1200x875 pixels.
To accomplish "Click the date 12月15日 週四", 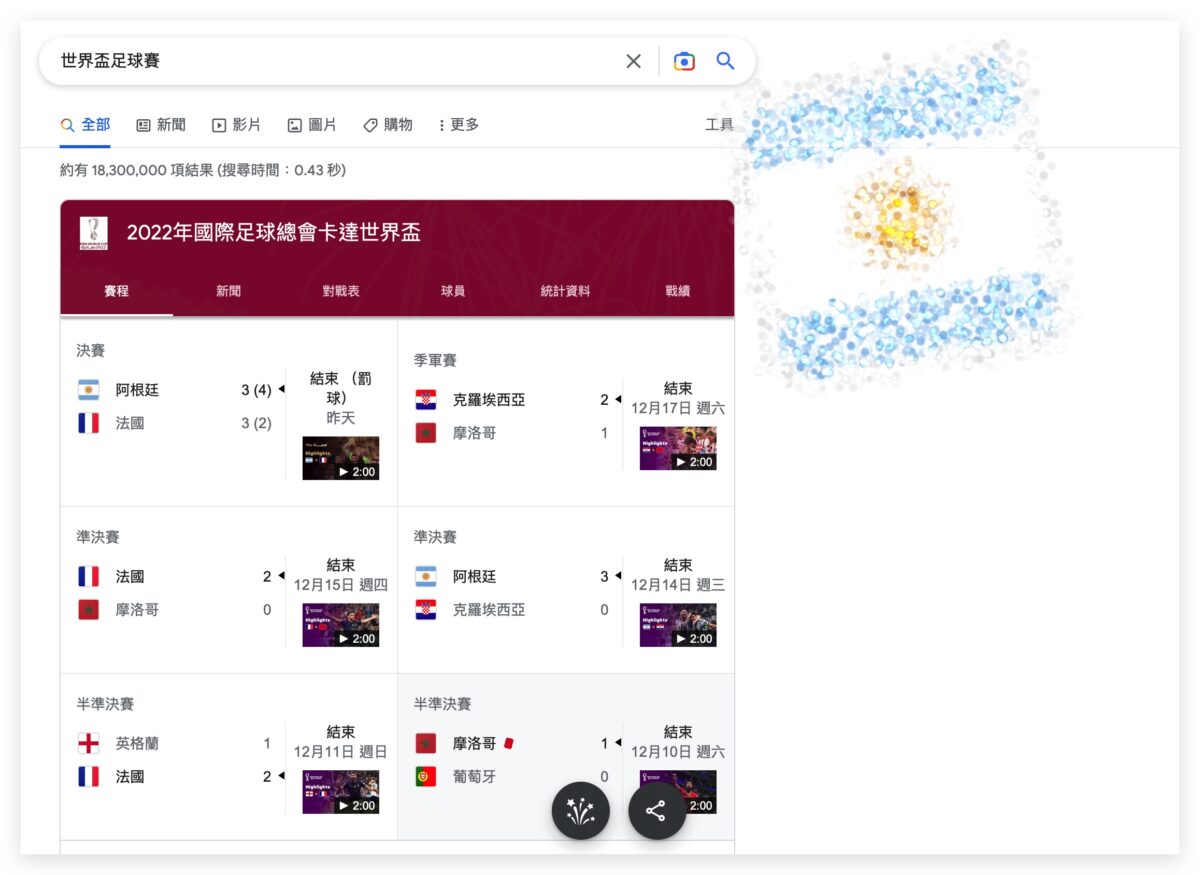I will coord(341,585).
